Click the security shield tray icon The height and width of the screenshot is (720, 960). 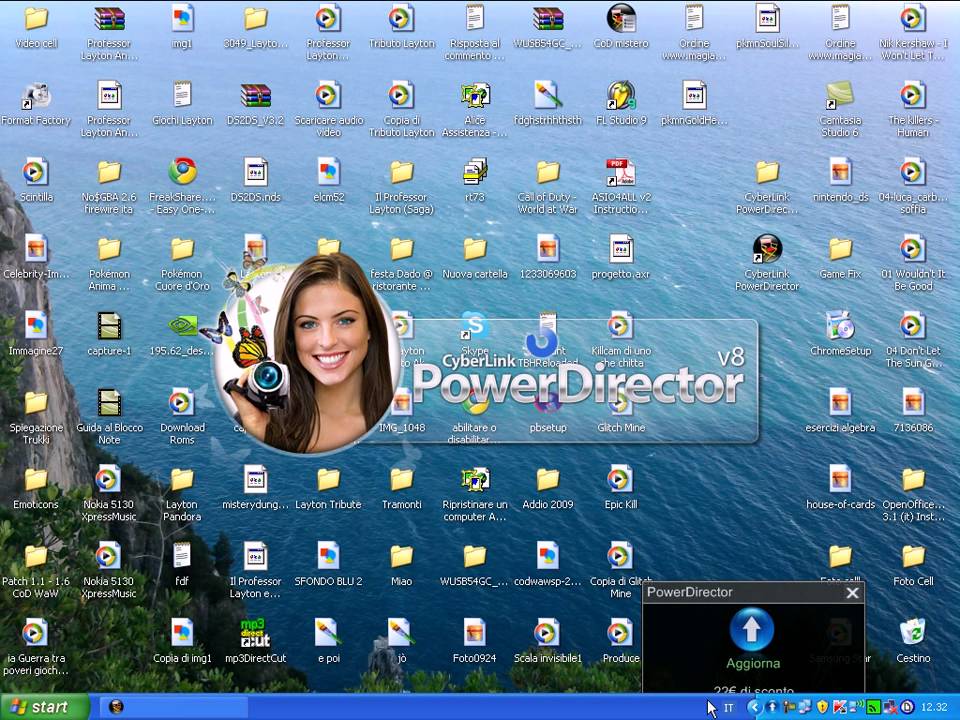pyautogui.click(x=822, y=708)
